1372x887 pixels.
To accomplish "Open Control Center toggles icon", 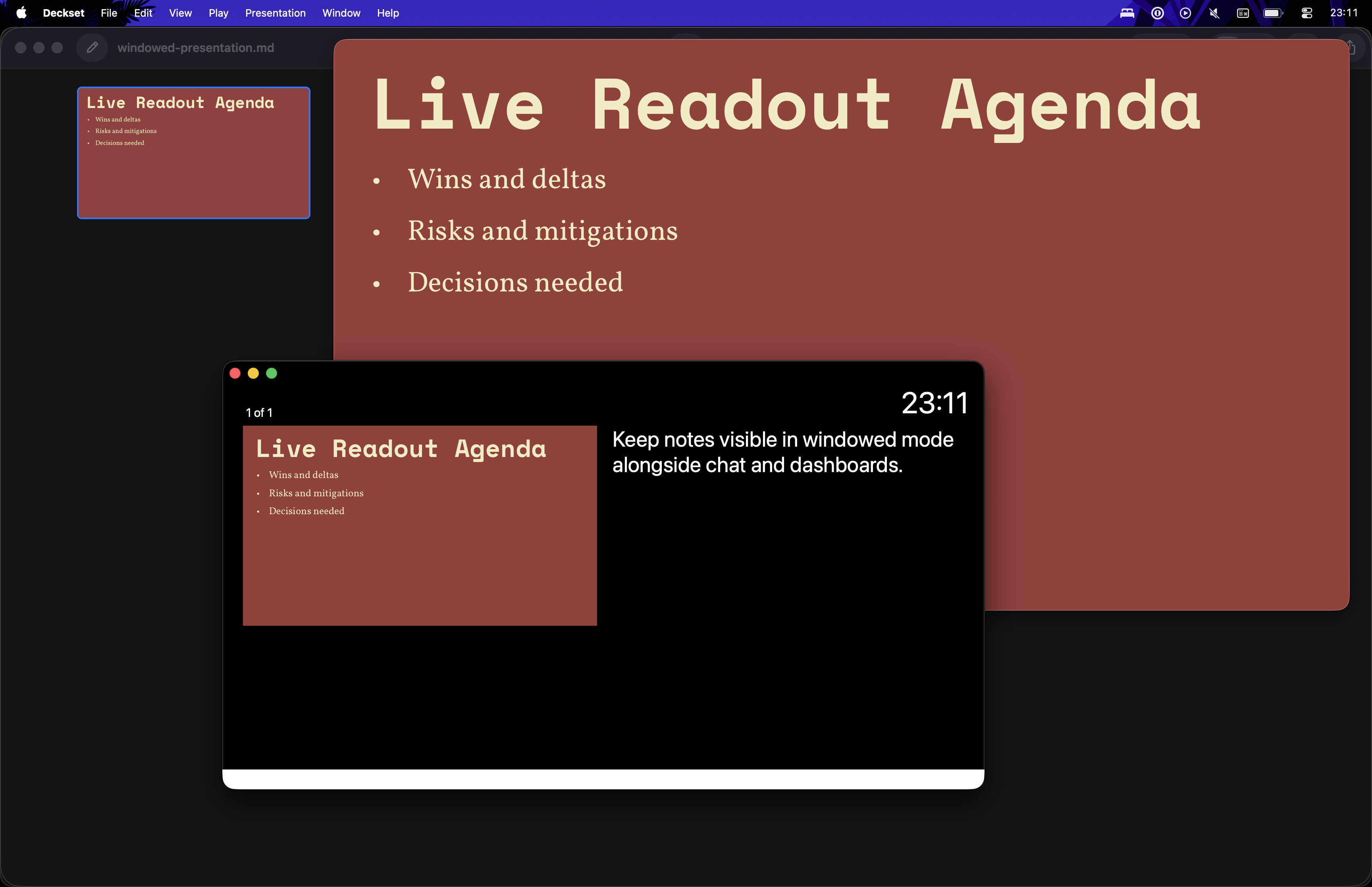I will coord(1306,13).
